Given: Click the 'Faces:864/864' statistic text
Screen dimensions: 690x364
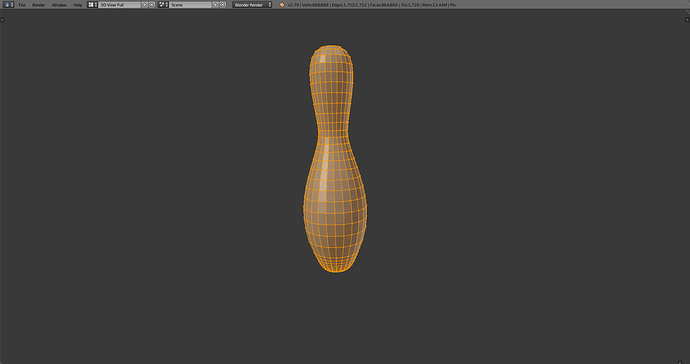Looking at the screenshot, I should [x=384, y=5].
